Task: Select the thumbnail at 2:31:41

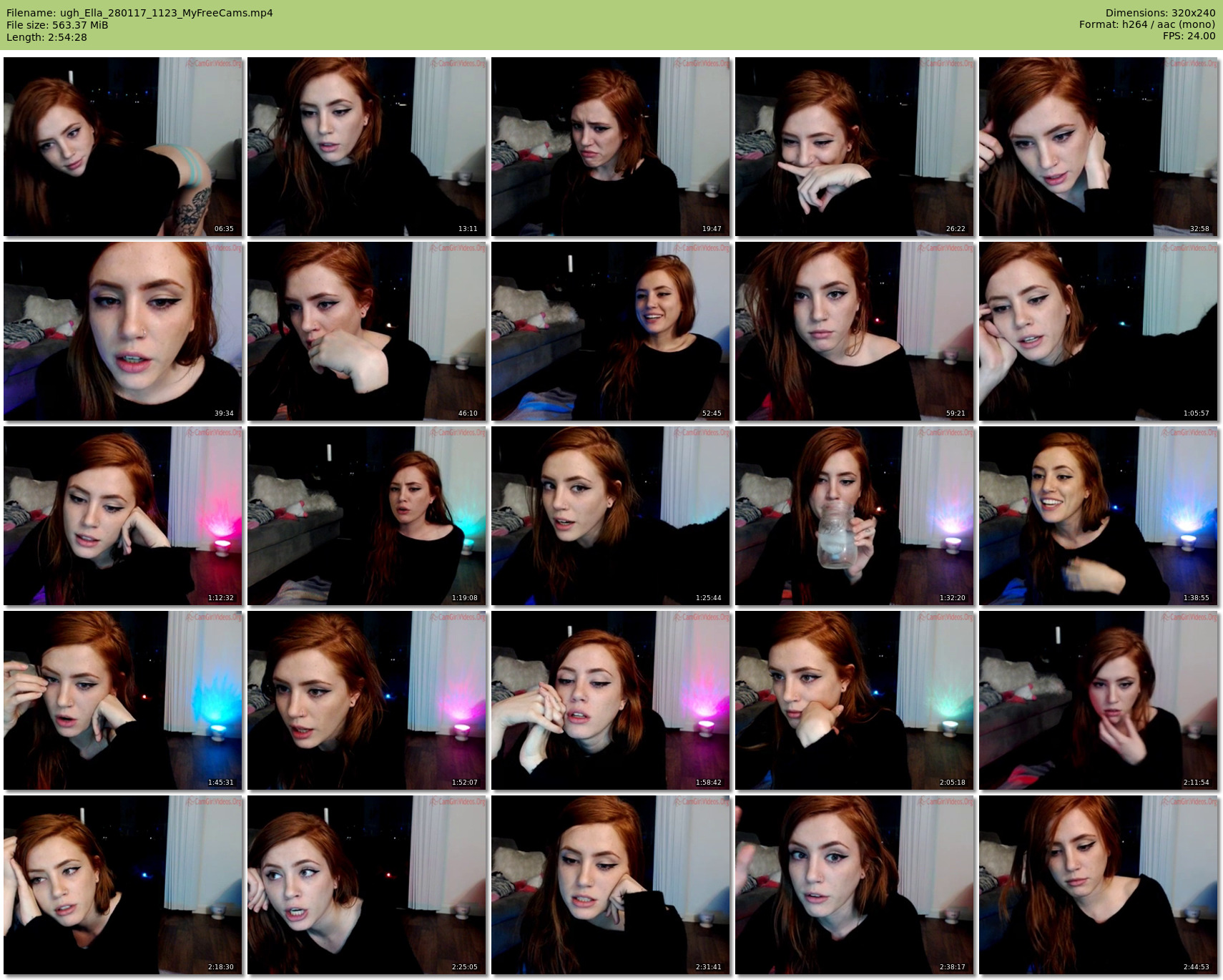Action: (611, 885)
